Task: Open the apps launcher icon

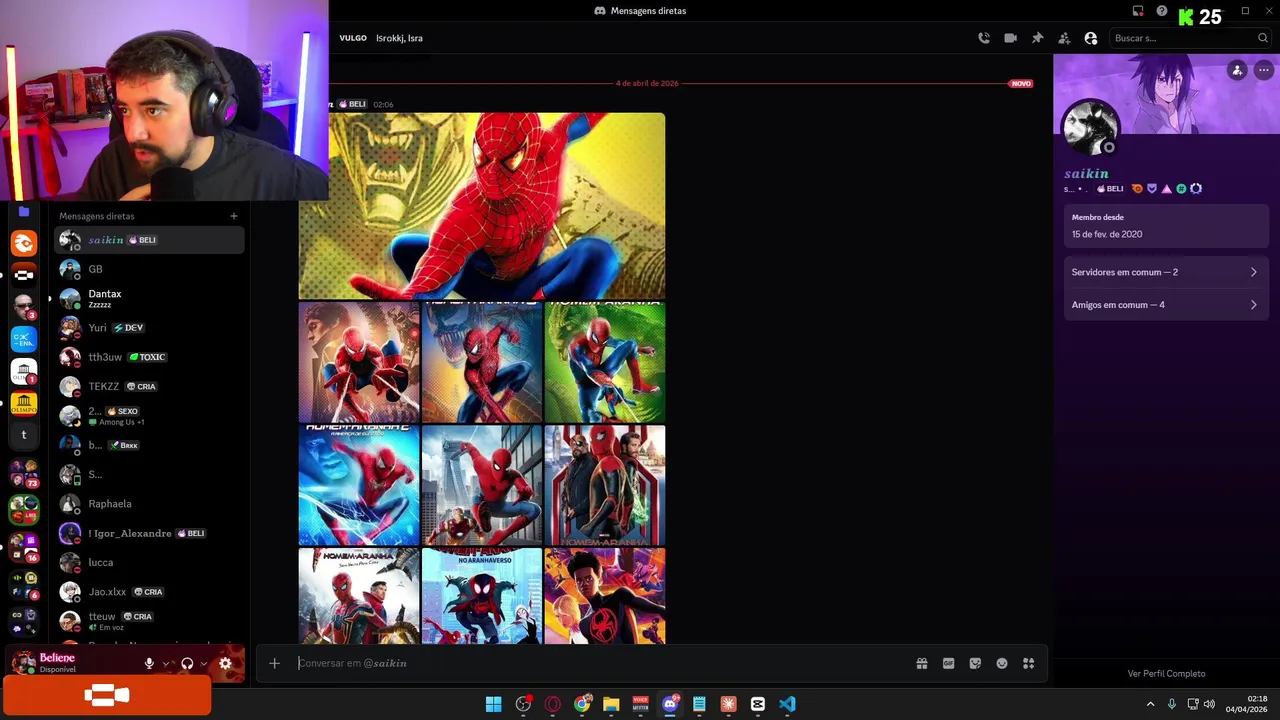Action: pos(1028,663)
